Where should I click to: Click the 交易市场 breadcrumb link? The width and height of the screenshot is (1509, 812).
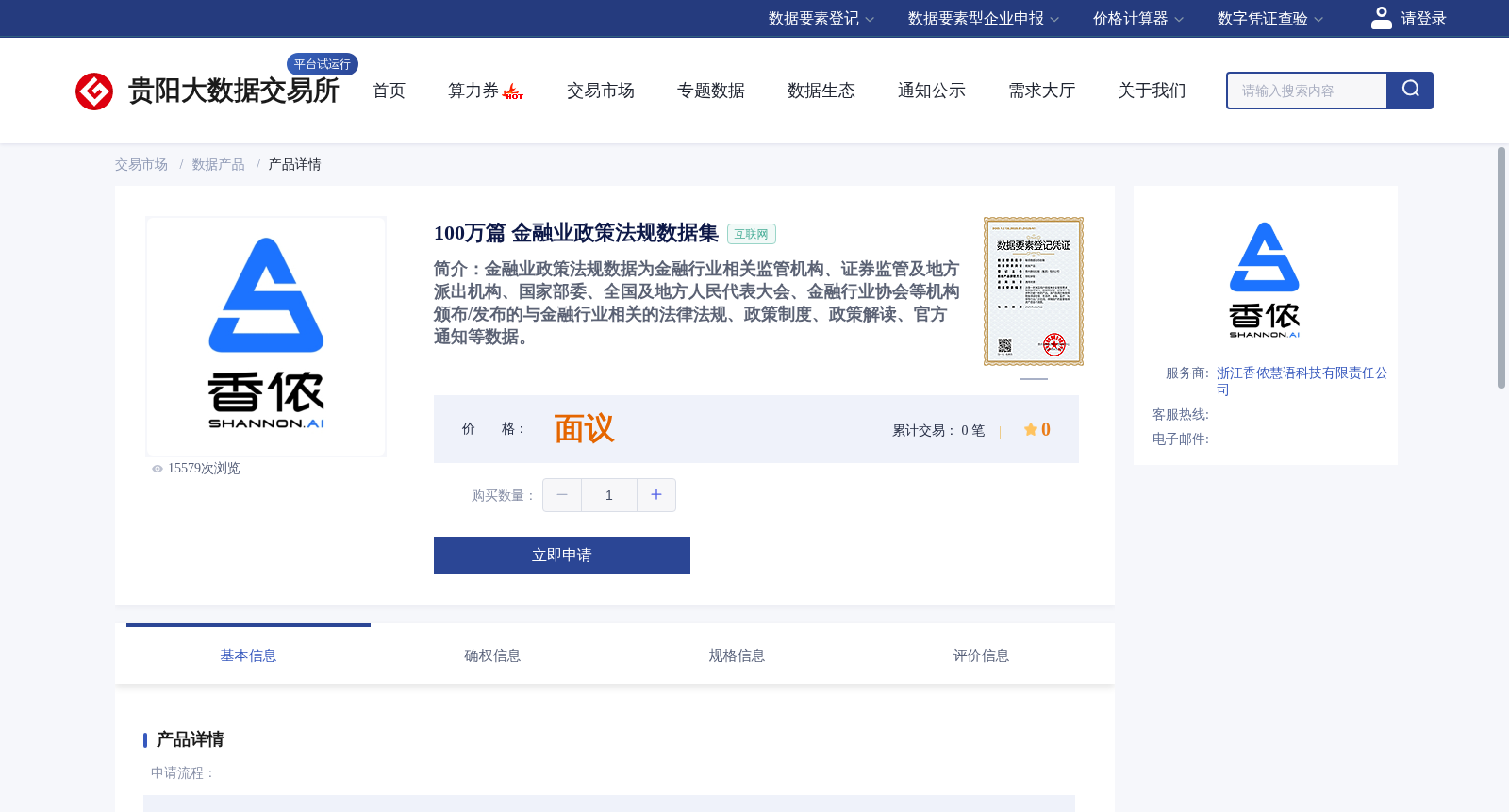[x=141, y=165]
